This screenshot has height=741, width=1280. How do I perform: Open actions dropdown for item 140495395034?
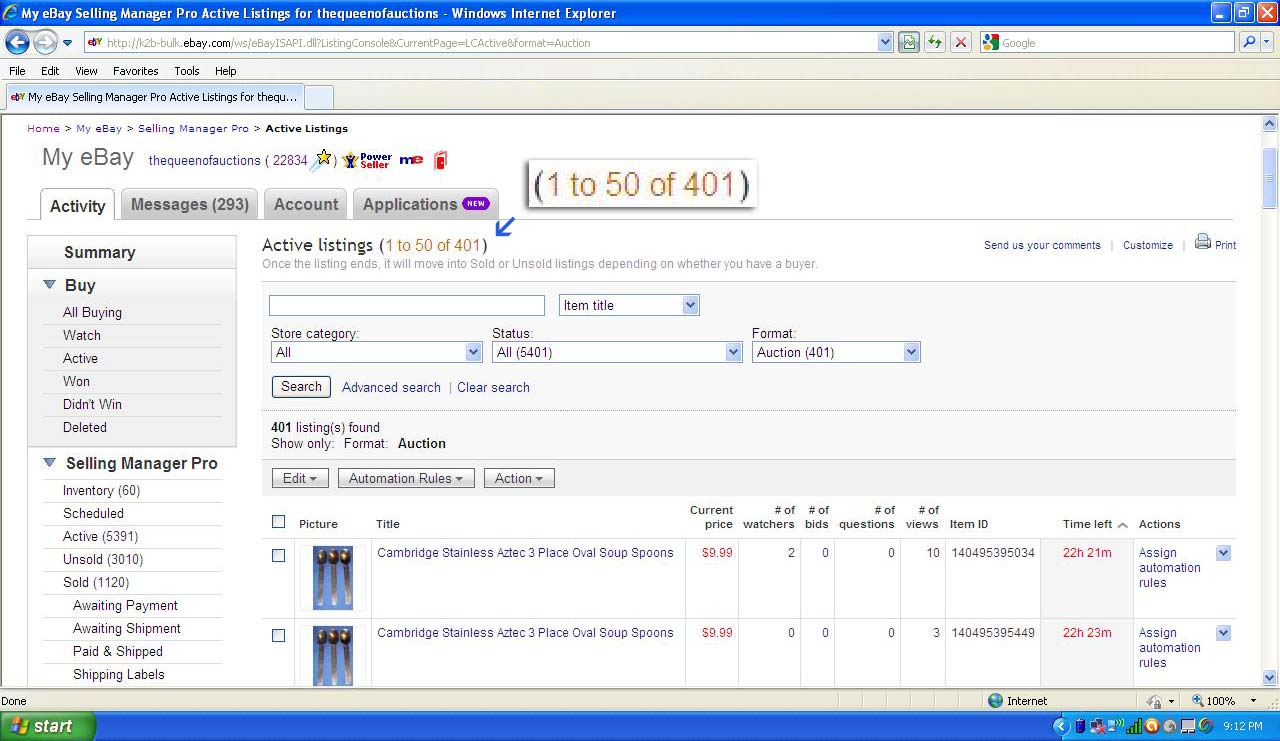[1223, 553]
